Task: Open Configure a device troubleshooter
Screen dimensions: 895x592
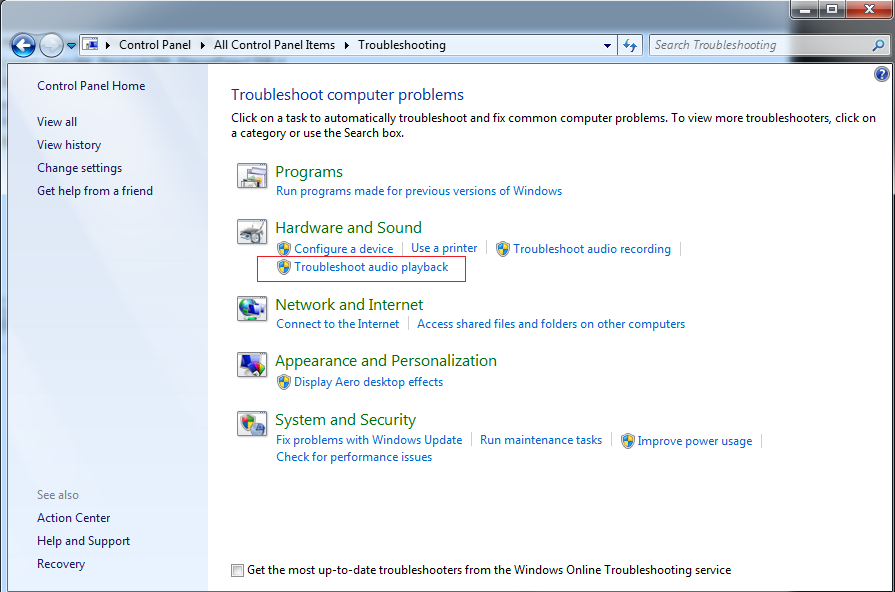Action: point(344,249)
